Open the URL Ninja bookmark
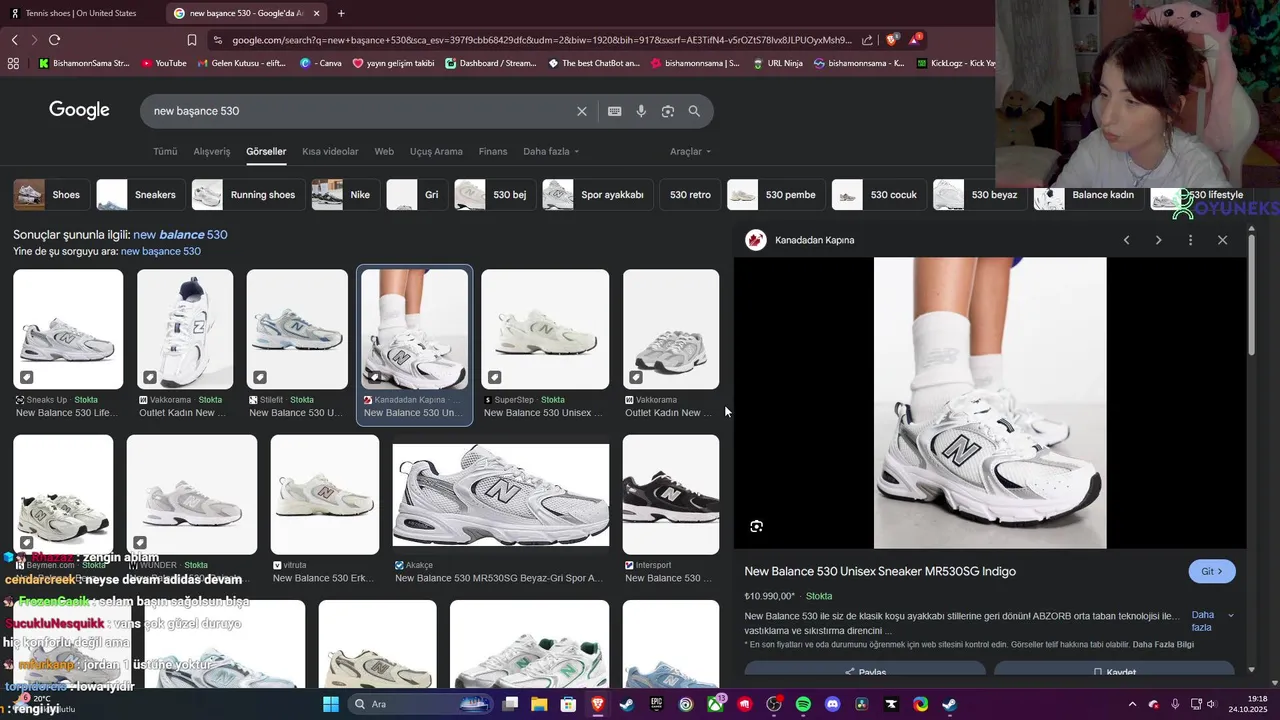Screen dimensions: 1280x720 [x=777, y=63]
